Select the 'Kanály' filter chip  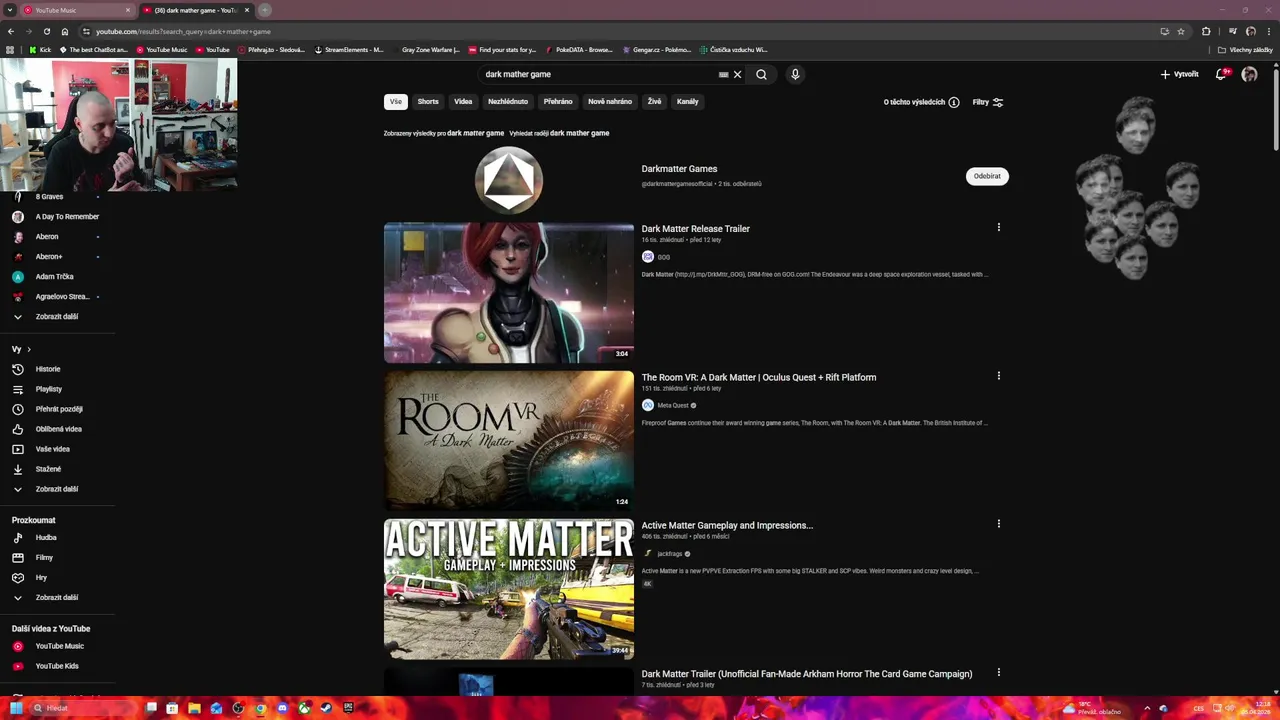(688, 101)
